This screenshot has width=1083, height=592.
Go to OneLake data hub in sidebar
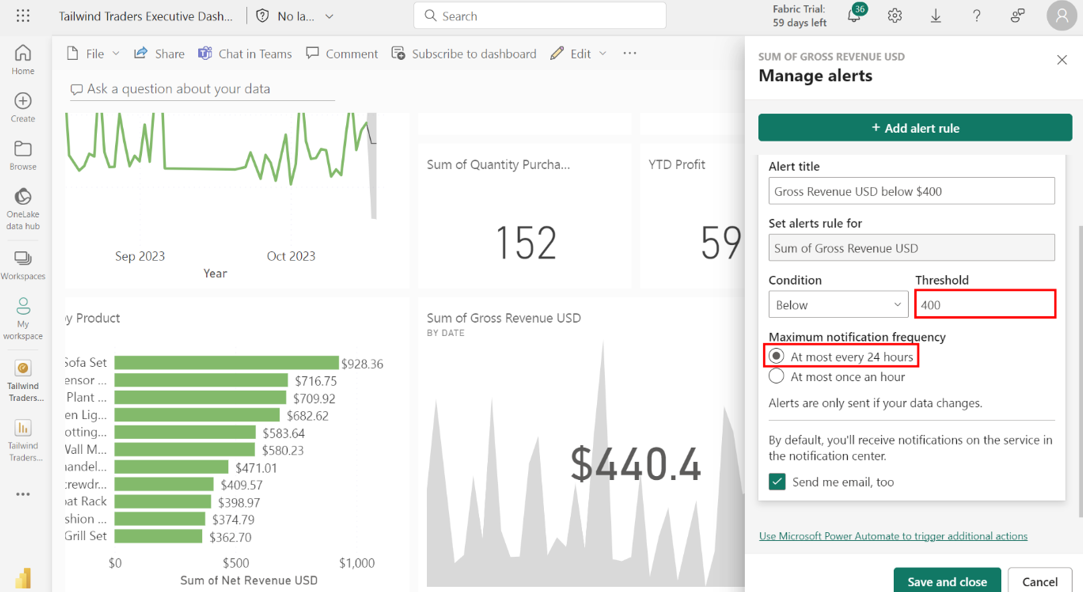tap(23, 207)
